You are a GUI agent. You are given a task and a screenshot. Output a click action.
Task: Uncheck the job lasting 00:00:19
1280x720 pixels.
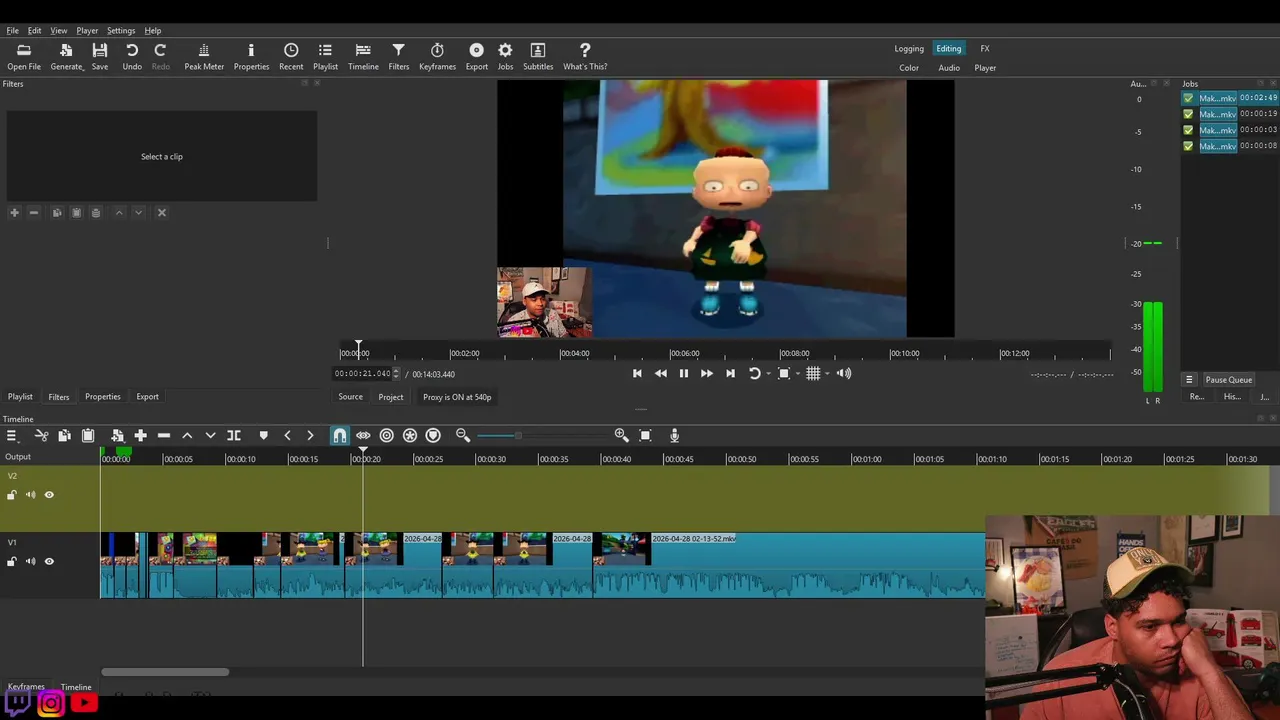click(1188, 114)
